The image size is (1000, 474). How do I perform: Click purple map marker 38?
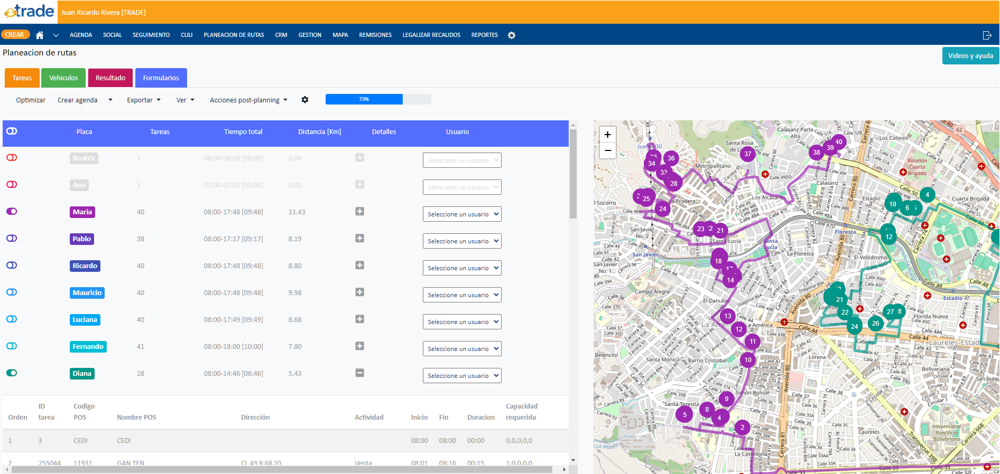click(816, 152)
